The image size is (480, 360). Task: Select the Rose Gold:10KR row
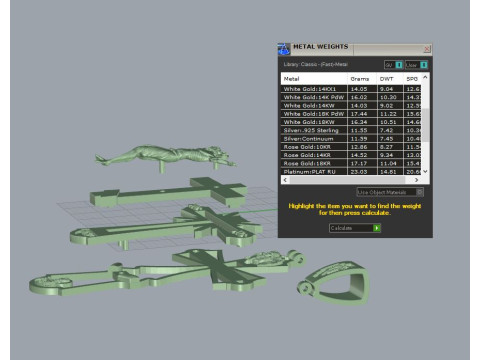(351, 147)
